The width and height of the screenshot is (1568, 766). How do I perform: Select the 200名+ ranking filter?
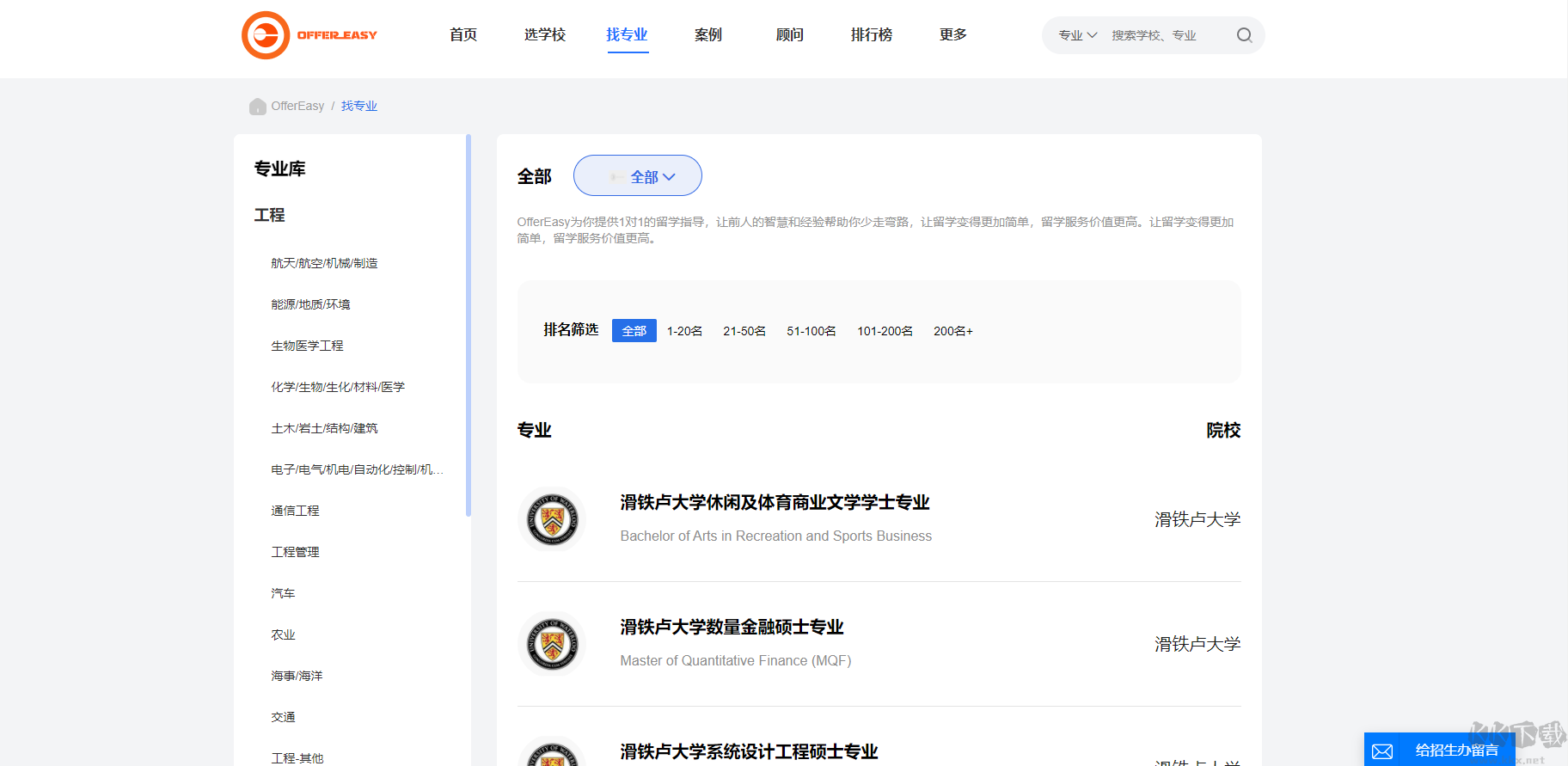pyautogui.click(x=952, y=331)
